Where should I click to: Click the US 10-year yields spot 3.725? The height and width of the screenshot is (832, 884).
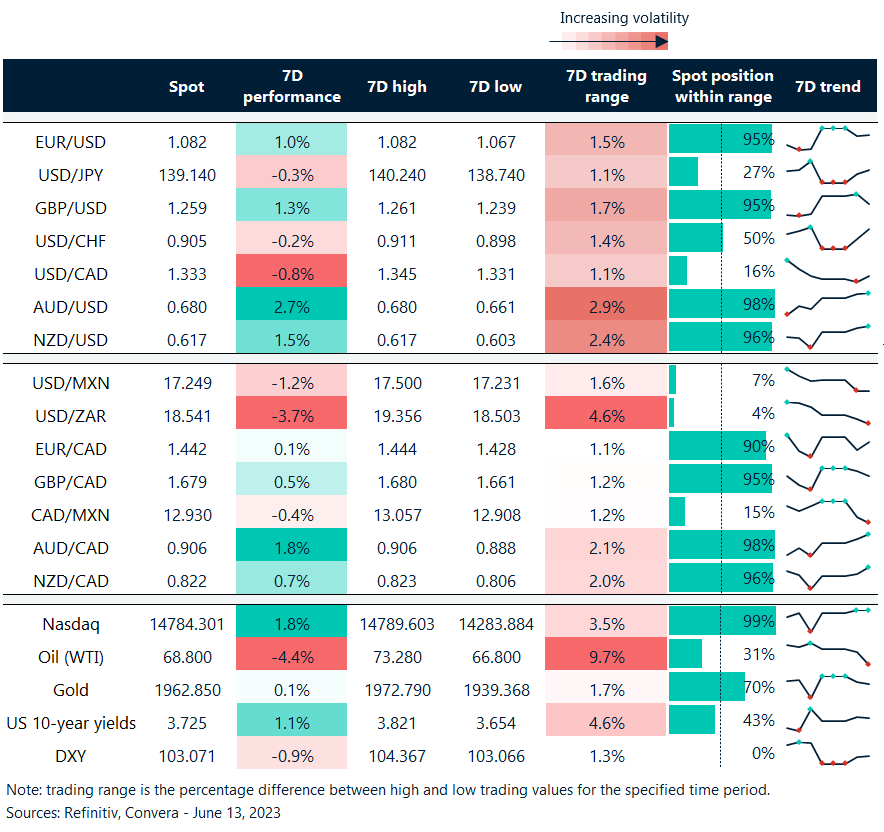[x=187, y=723]
